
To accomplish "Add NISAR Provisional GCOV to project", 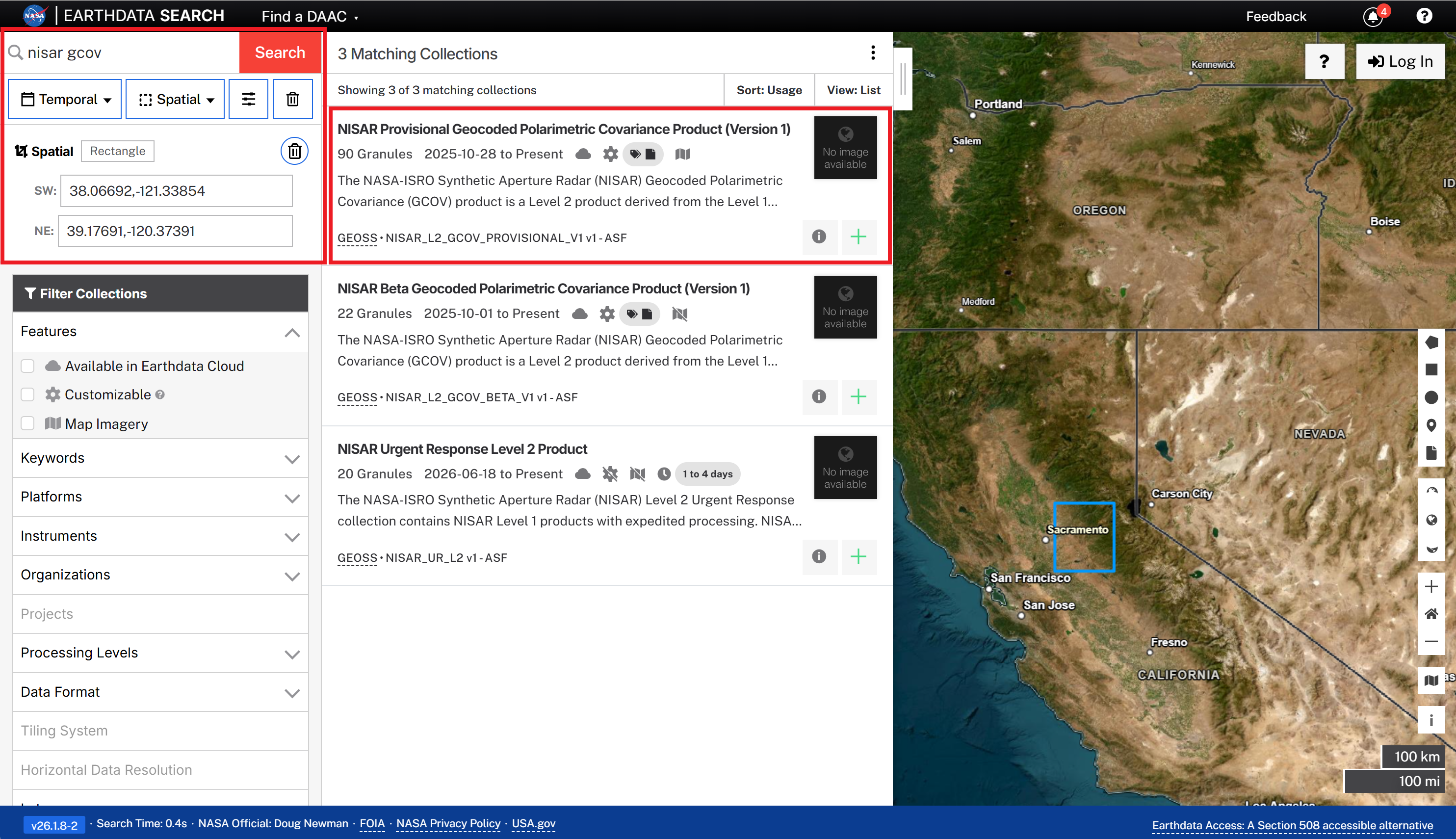I will pos(859,237).
